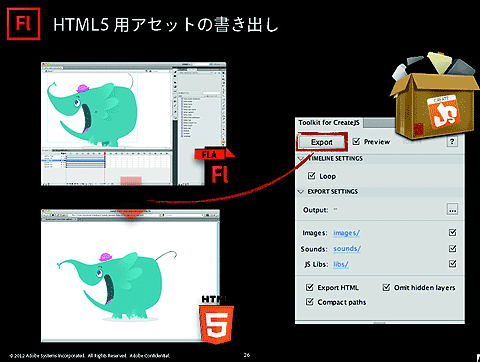The width and height of the screenshot is (480, 362).
Task: Toggle the Compact paths checkbox
Action: click(310, 302)
